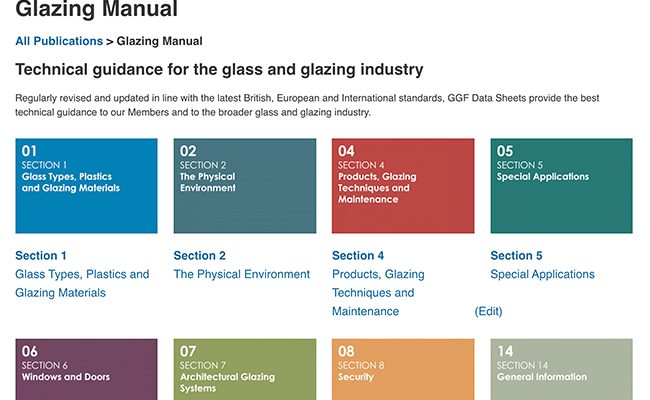Click the Section 2 heading link
The image size is (650, 400).
199,255
